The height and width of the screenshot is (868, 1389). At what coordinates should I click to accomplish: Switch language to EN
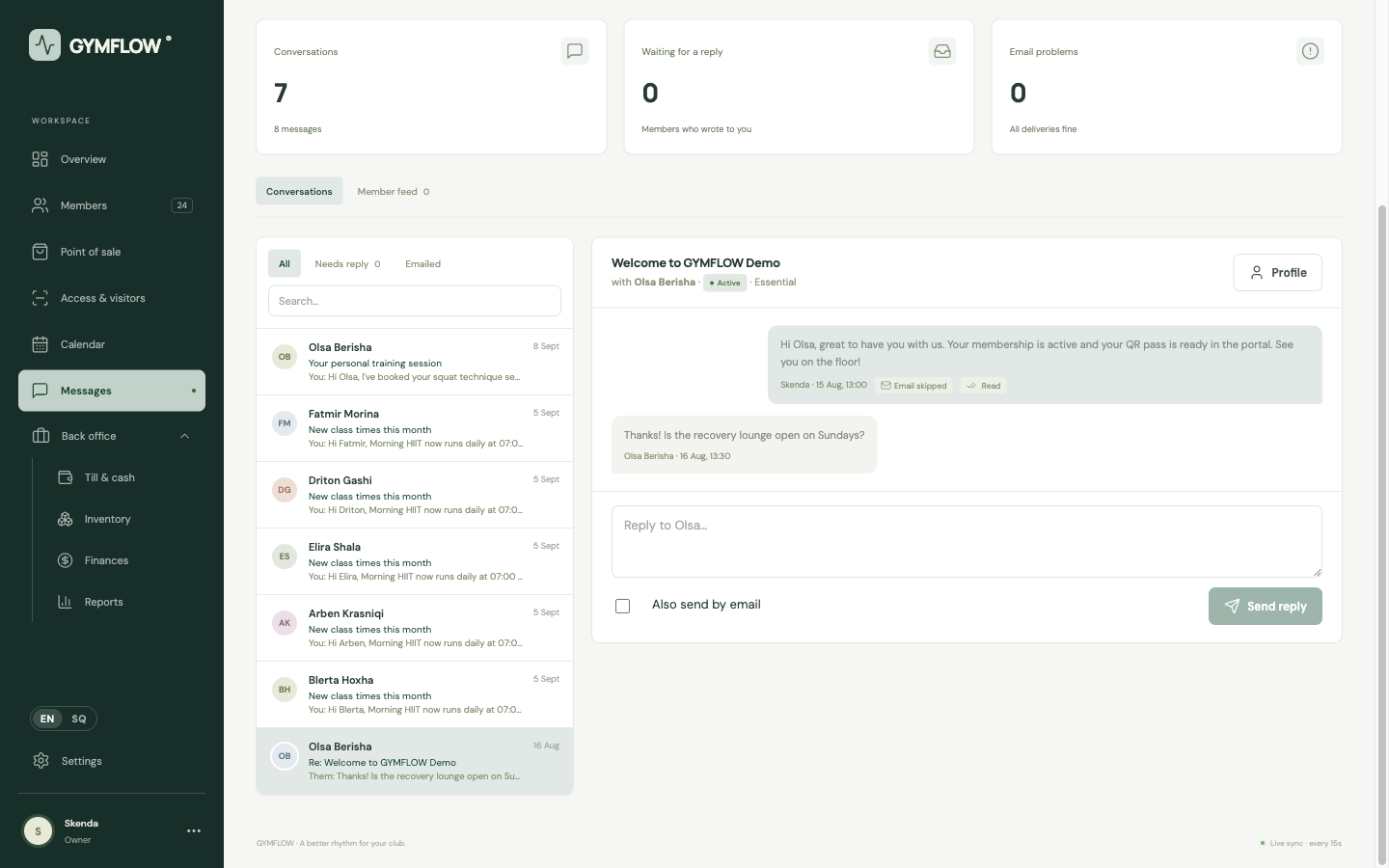click(47, 719)
